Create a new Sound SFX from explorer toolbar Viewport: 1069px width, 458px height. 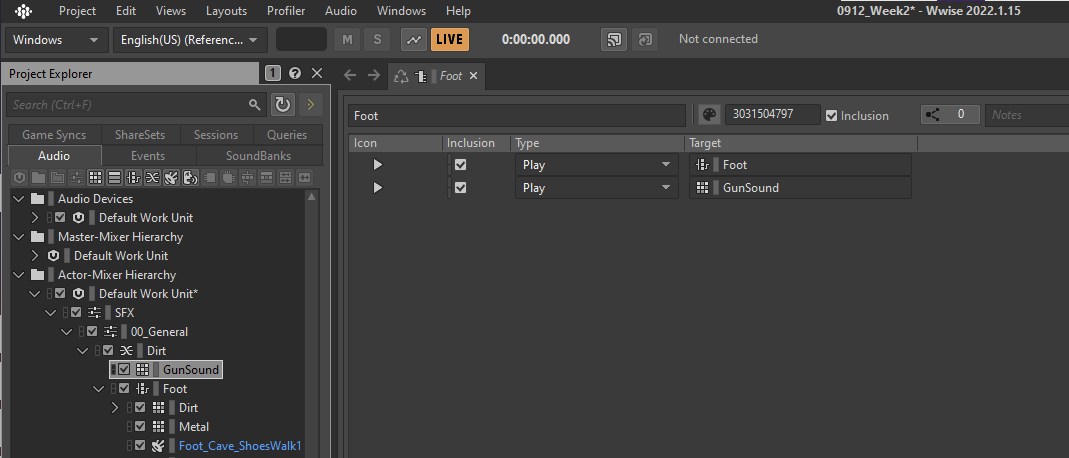[x=171, y=178]
